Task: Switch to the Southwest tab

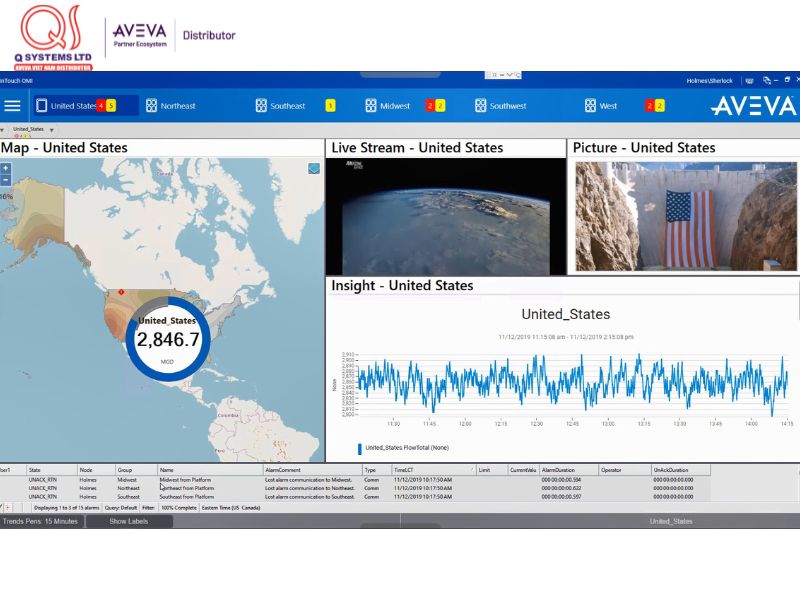Action: [507, 106]
